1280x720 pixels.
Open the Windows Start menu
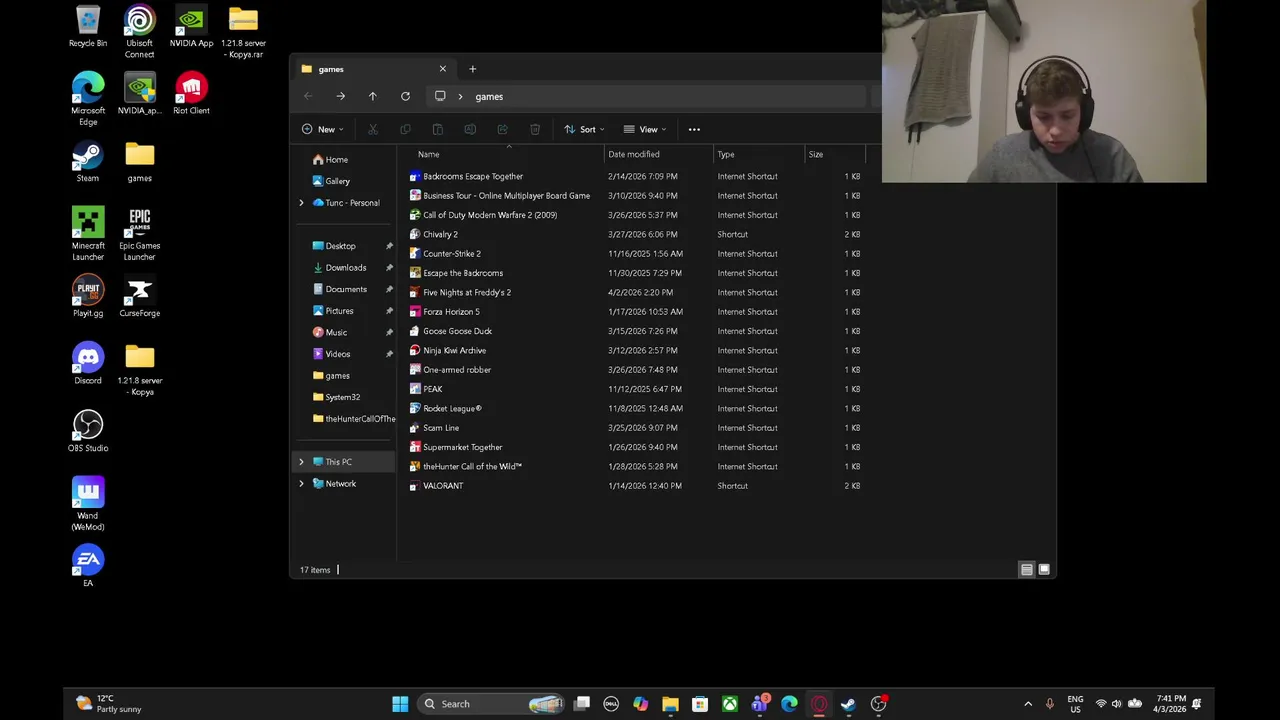(400, 704)
